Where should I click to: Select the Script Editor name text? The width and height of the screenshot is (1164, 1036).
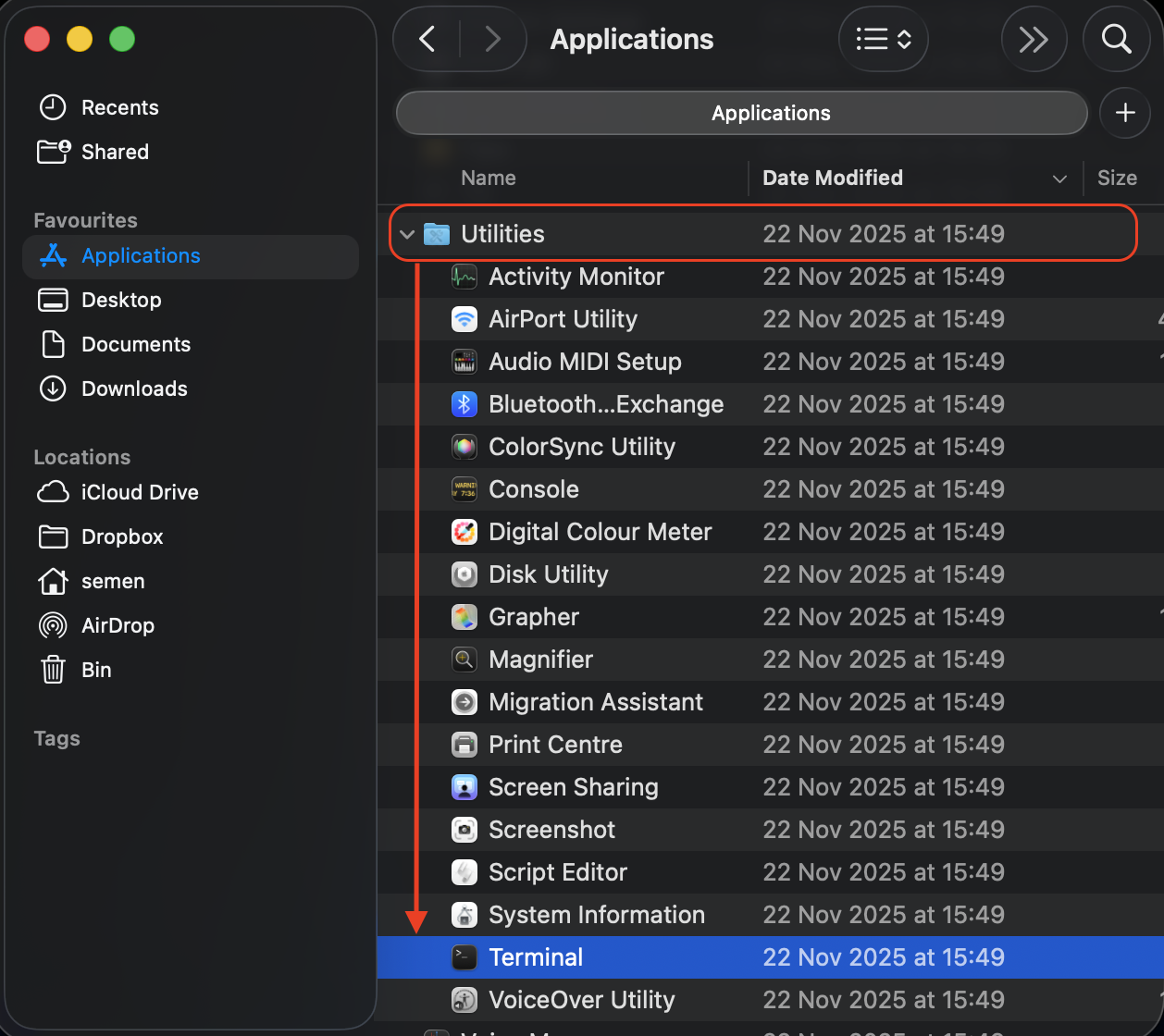558,872
